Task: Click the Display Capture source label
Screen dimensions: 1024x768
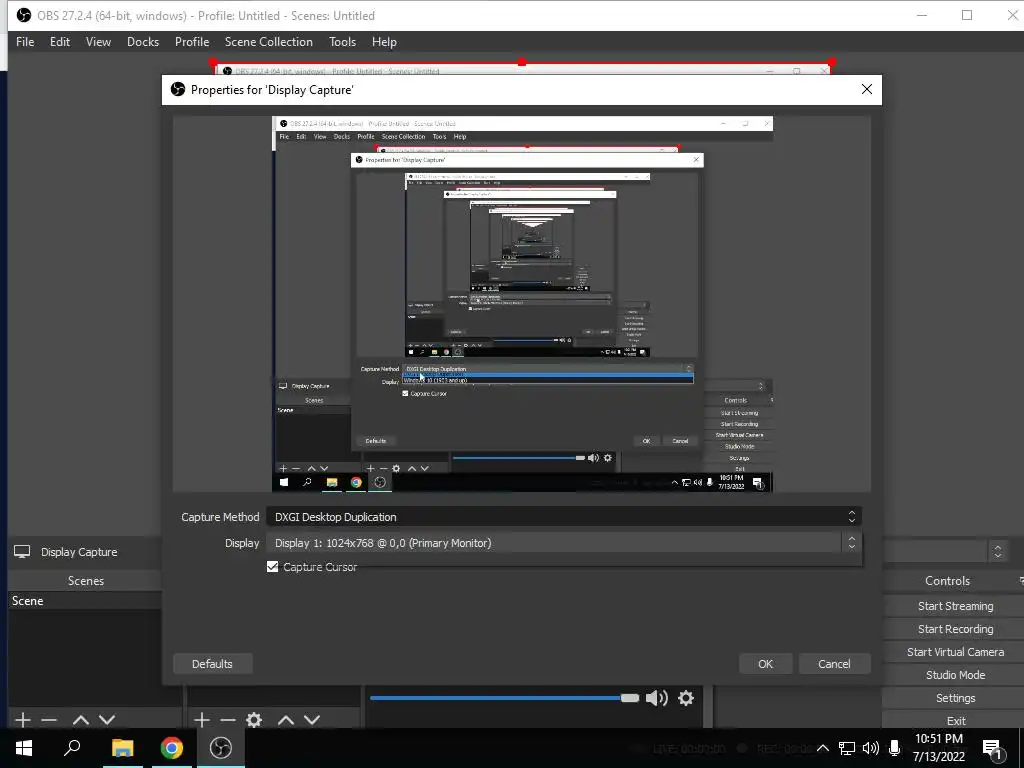Action: [x=79, y=552]
